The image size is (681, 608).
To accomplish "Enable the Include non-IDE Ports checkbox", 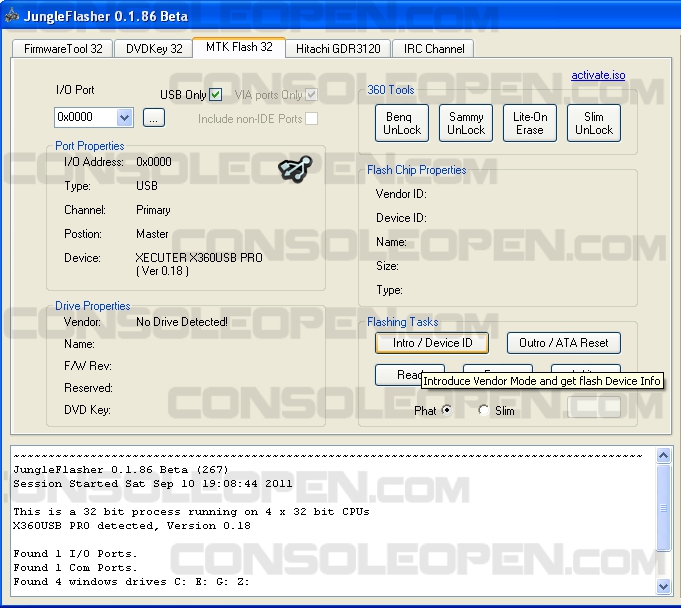I will 311,119.
